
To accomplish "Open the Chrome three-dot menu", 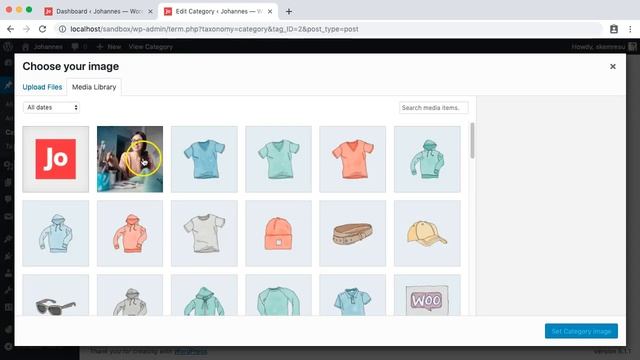I will coord(630,29).
